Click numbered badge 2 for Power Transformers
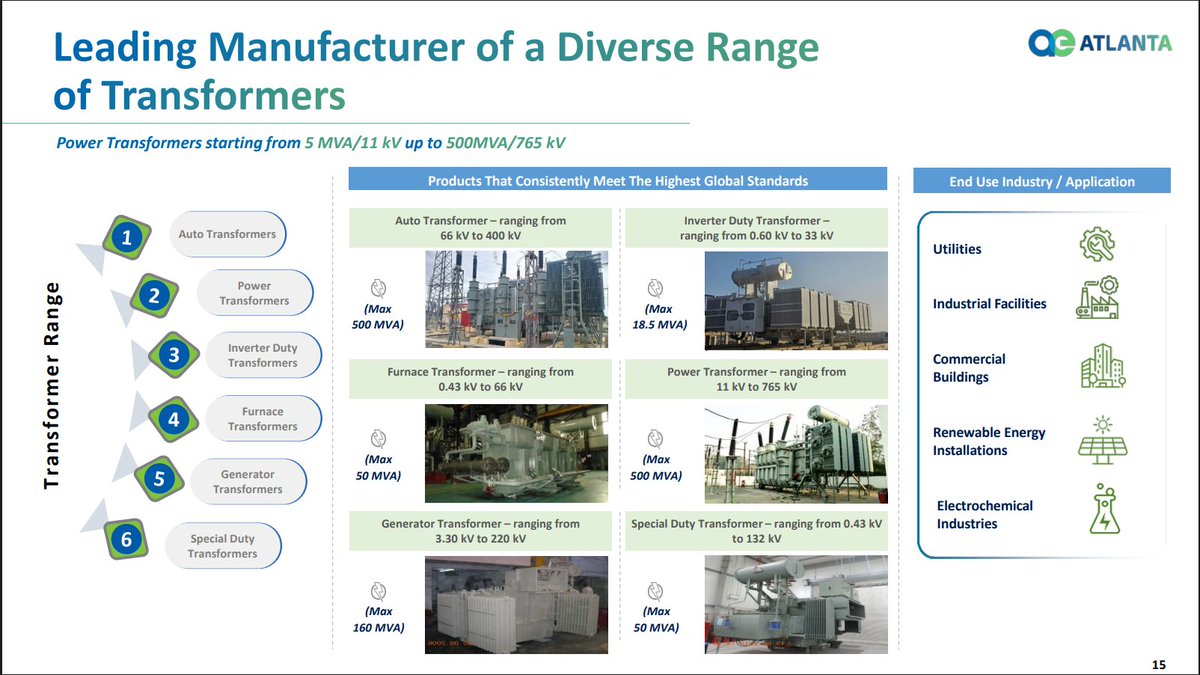 154,296
